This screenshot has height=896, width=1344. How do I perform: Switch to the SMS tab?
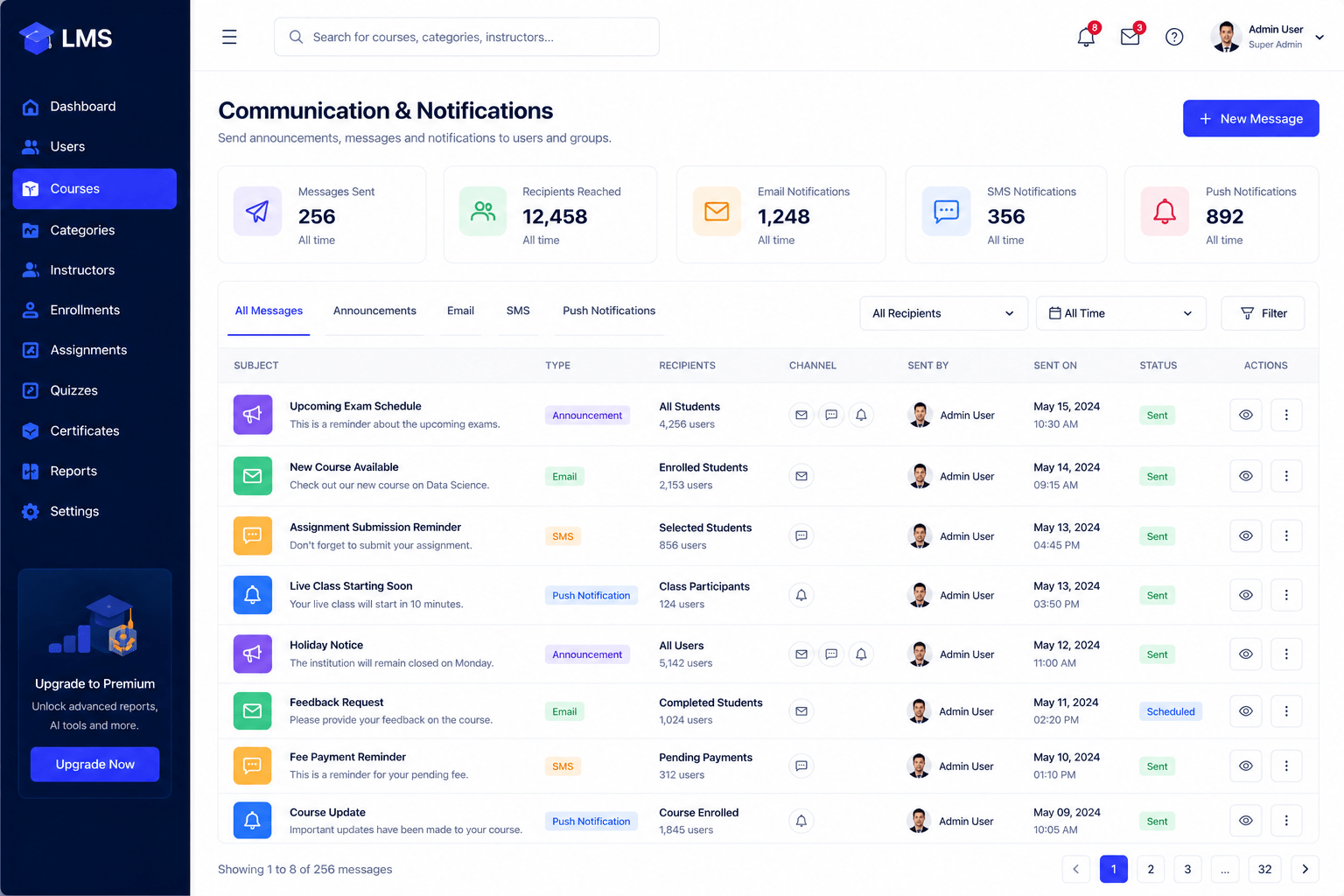518,311
